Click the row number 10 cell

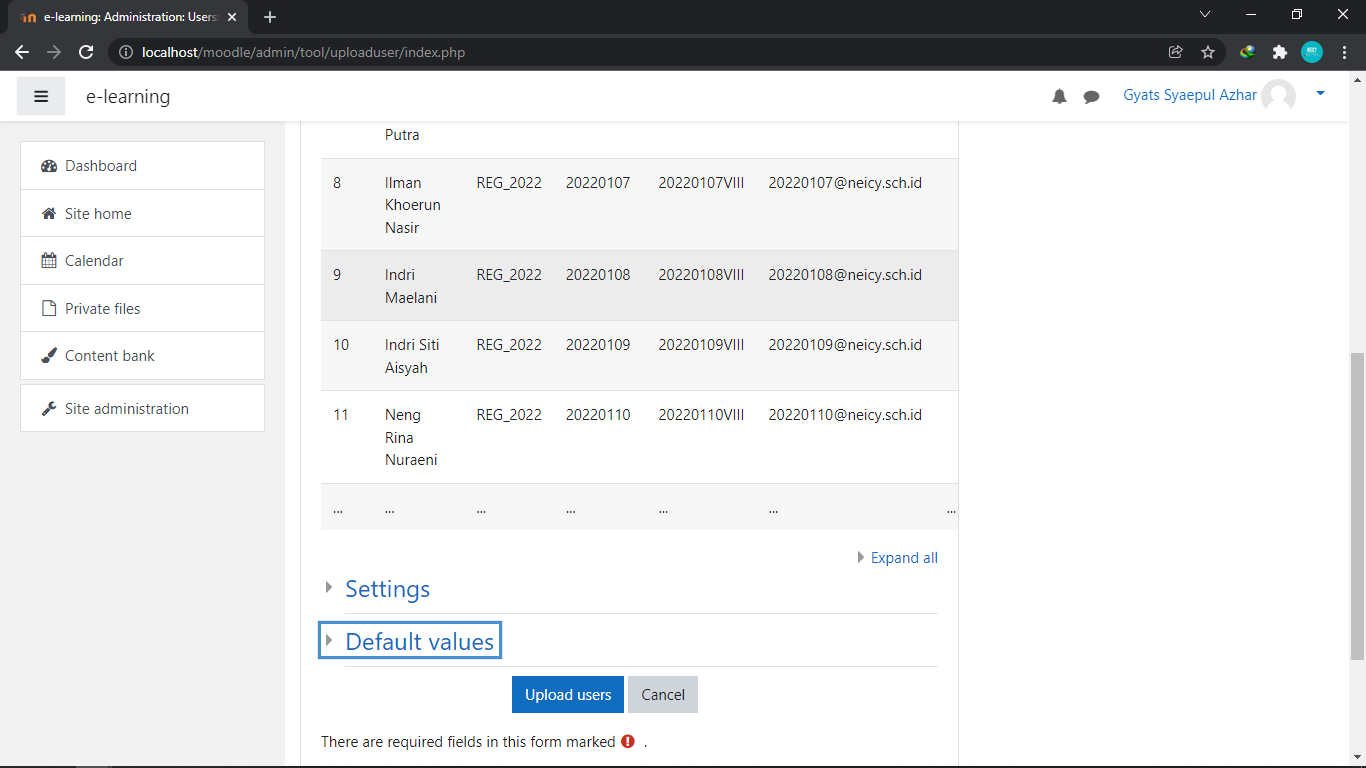pos(341,345)
